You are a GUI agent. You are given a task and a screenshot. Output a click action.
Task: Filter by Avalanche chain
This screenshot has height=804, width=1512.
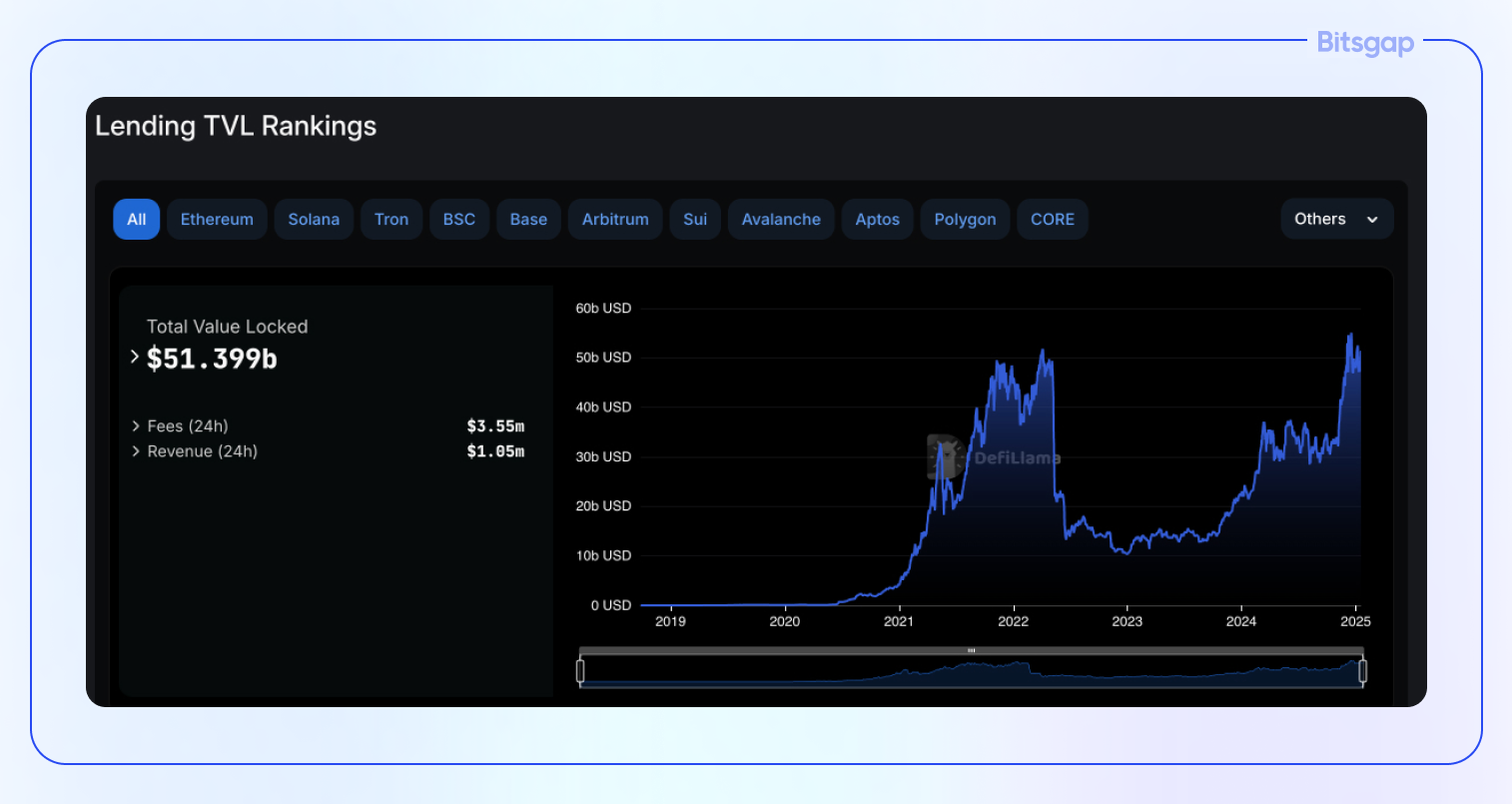781,220
